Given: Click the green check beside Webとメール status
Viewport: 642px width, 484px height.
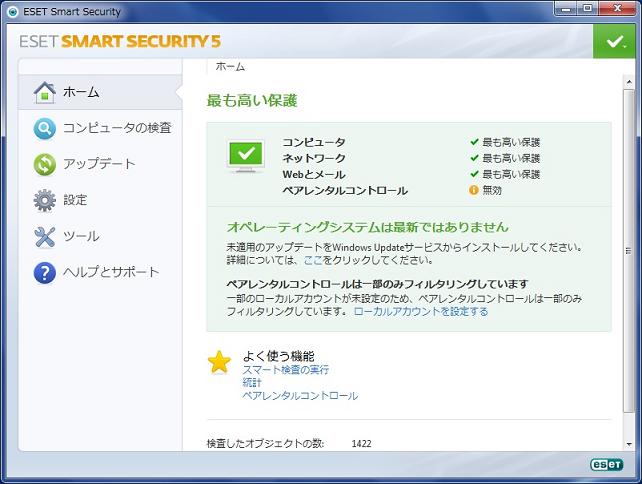Looking at the screenshot, I should (475, 174).
